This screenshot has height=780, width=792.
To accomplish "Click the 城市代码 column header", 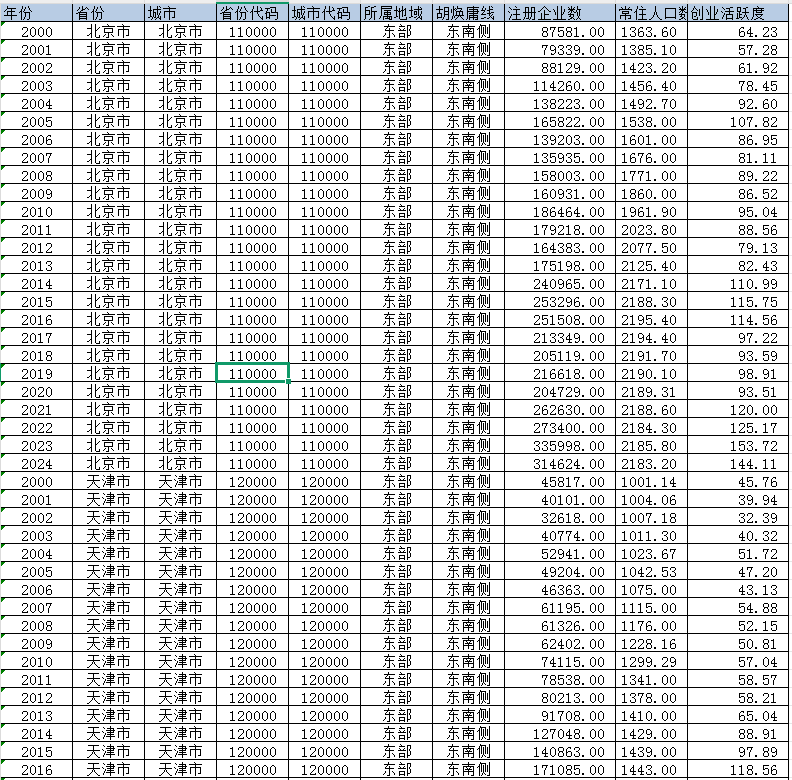I will tap(324, 13).
